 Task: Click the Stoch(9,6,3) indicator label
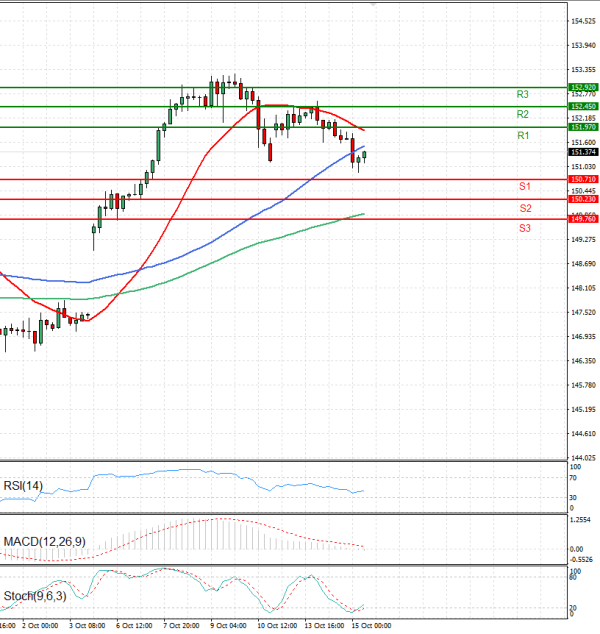33,596
